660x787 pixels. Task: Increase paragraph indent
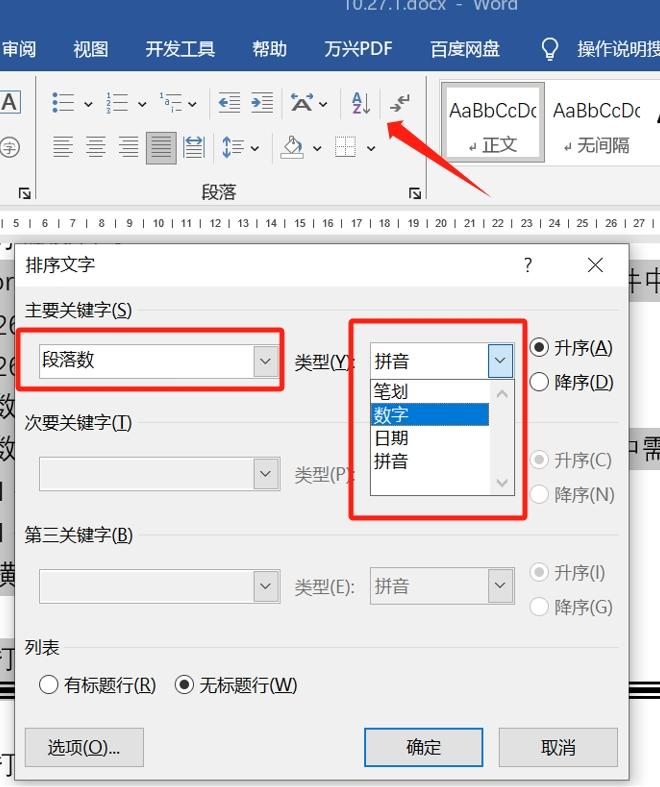coord(262,103)
